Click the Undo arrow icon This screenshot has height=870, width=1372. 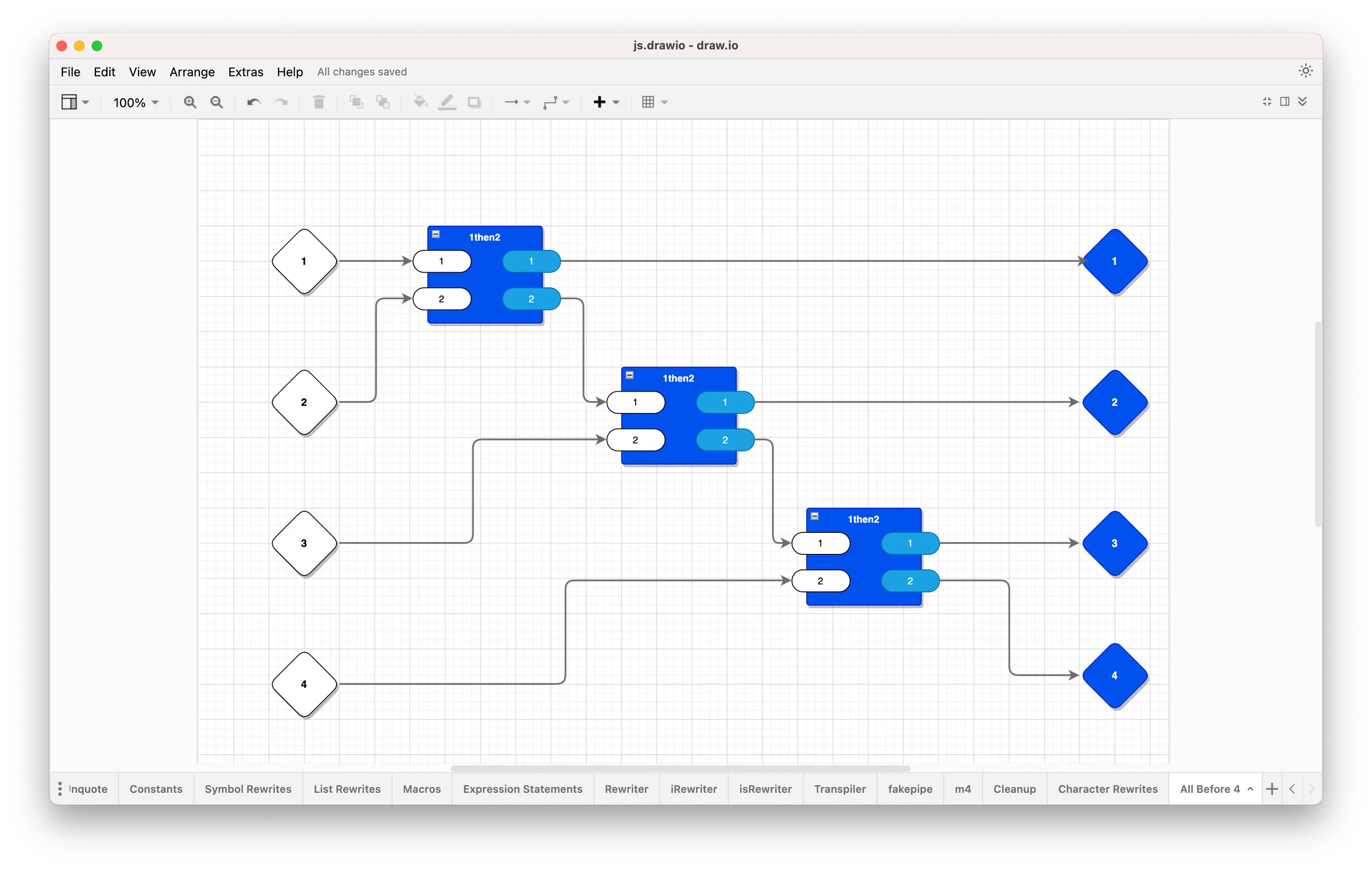253,102
